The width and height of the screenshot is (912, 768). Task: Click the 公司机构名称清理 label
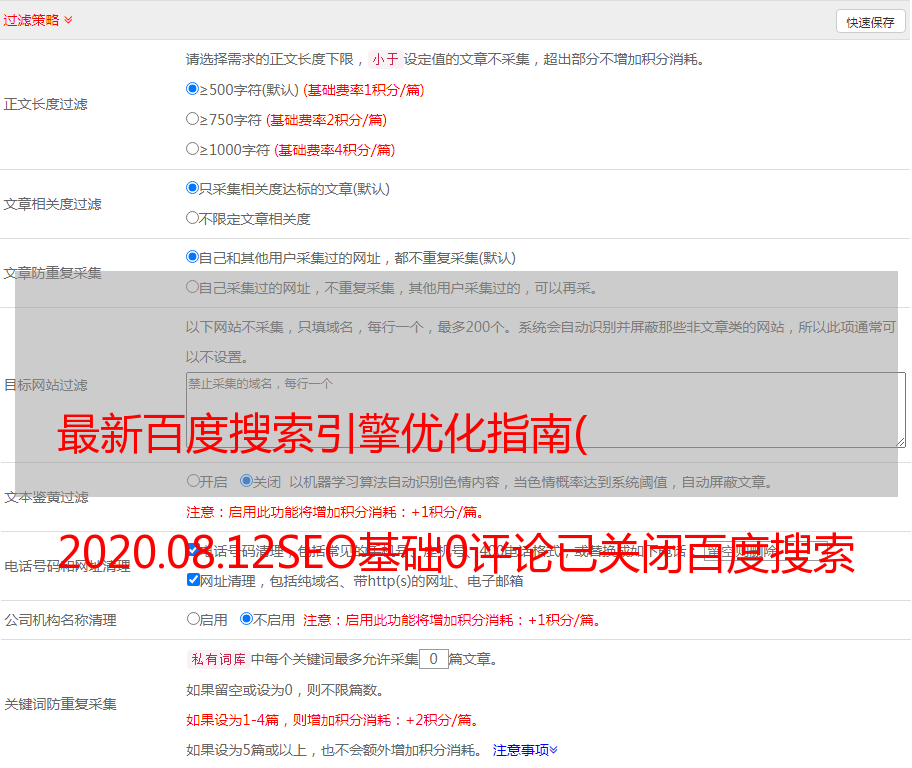point(60,620)
